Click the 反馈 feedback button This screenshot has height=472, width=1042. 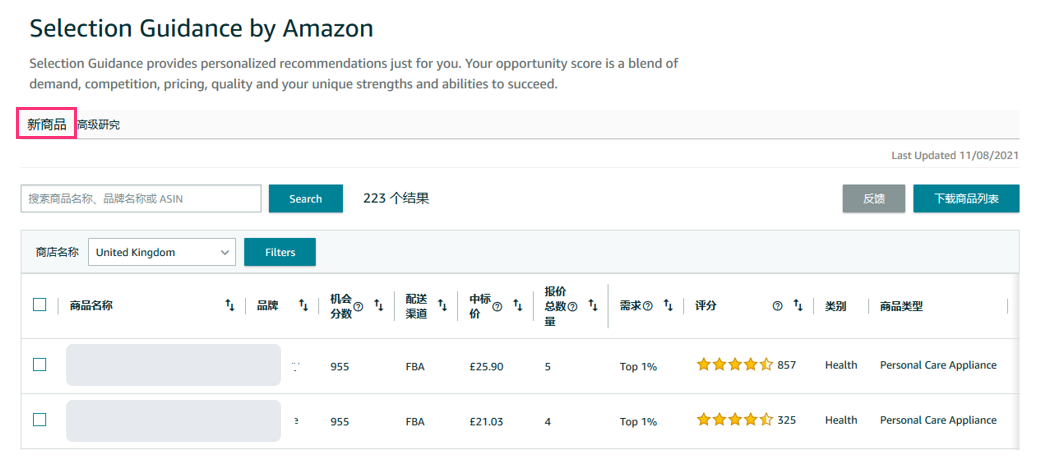tap(874, 199)
